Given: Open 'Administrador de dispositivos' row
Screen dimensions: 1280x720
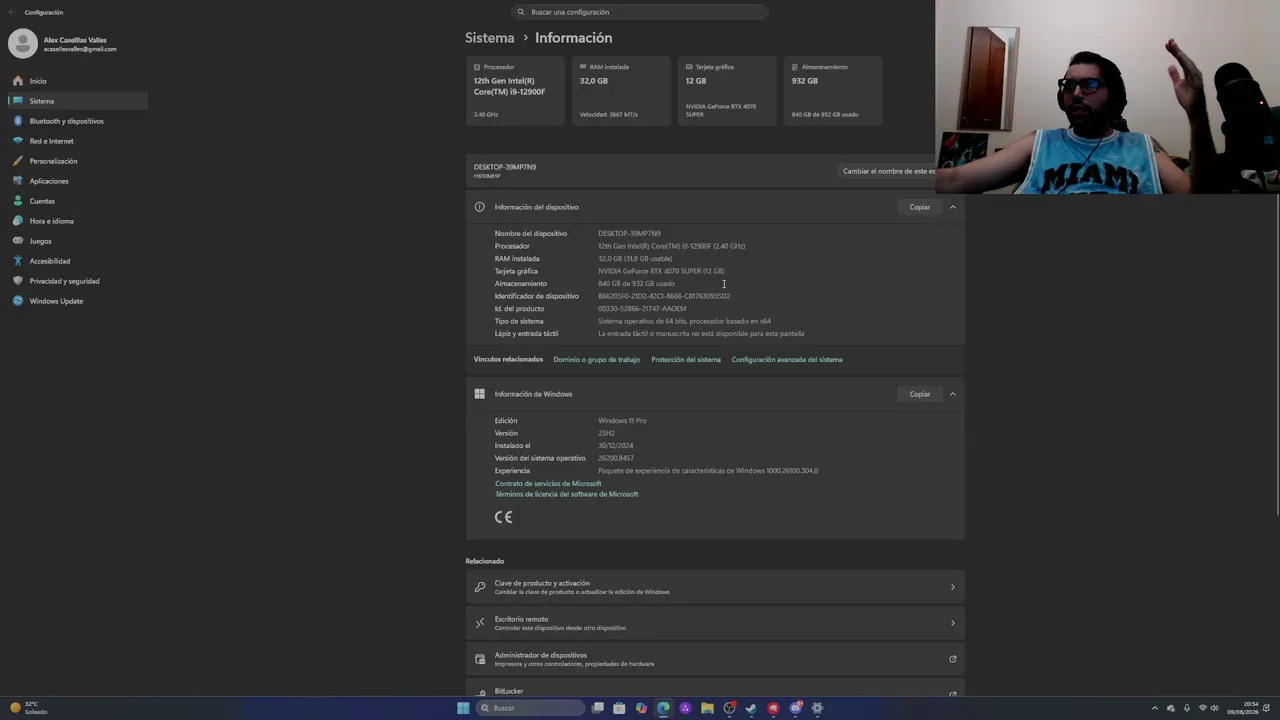Looking at the screenshot, I should (x=715, y=659).
